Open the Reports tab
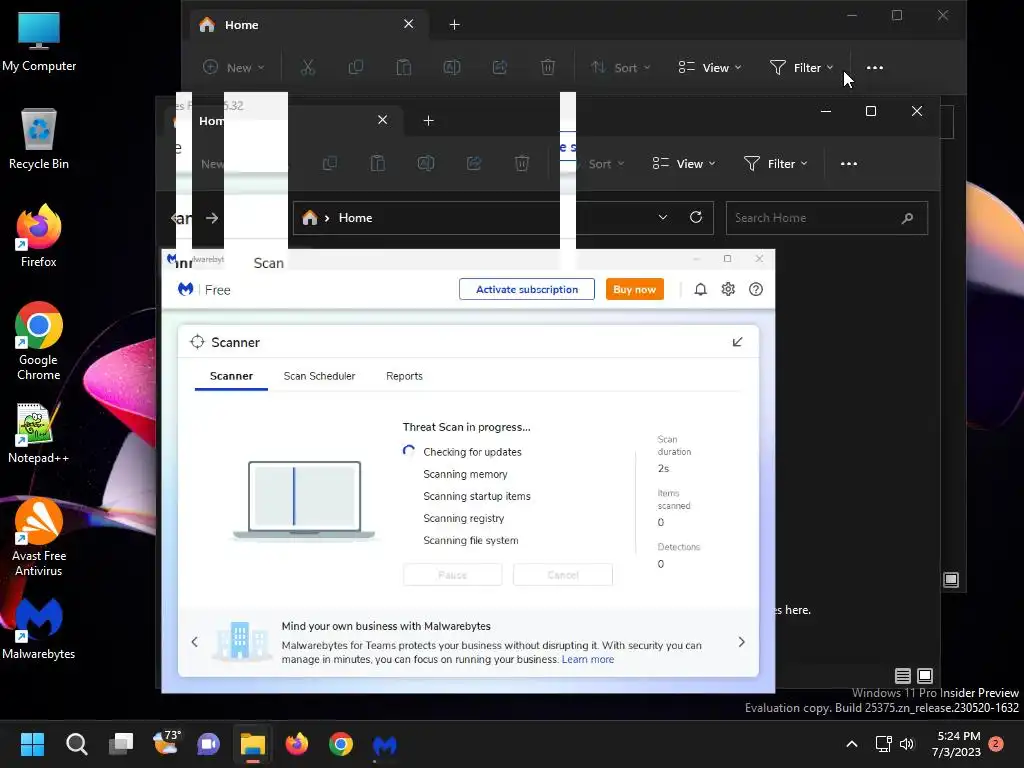This screenshot has width=1024, height=768. click(404, 376)
